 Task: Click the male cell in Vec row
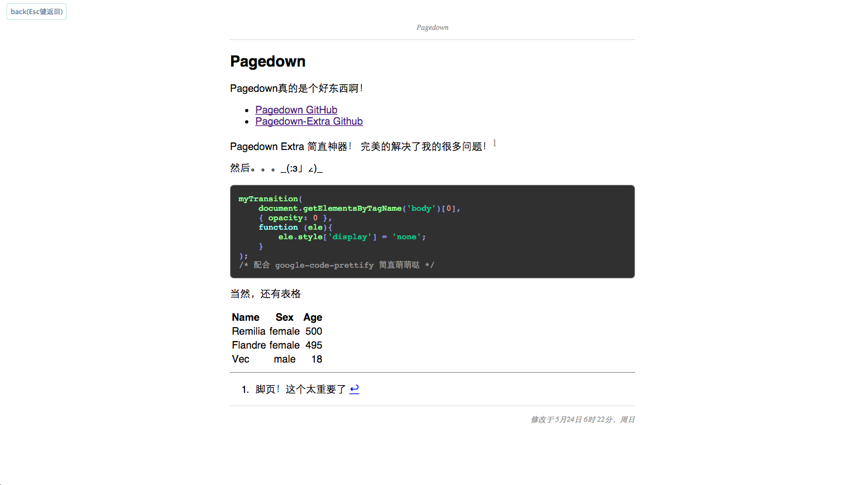[284, 359]
